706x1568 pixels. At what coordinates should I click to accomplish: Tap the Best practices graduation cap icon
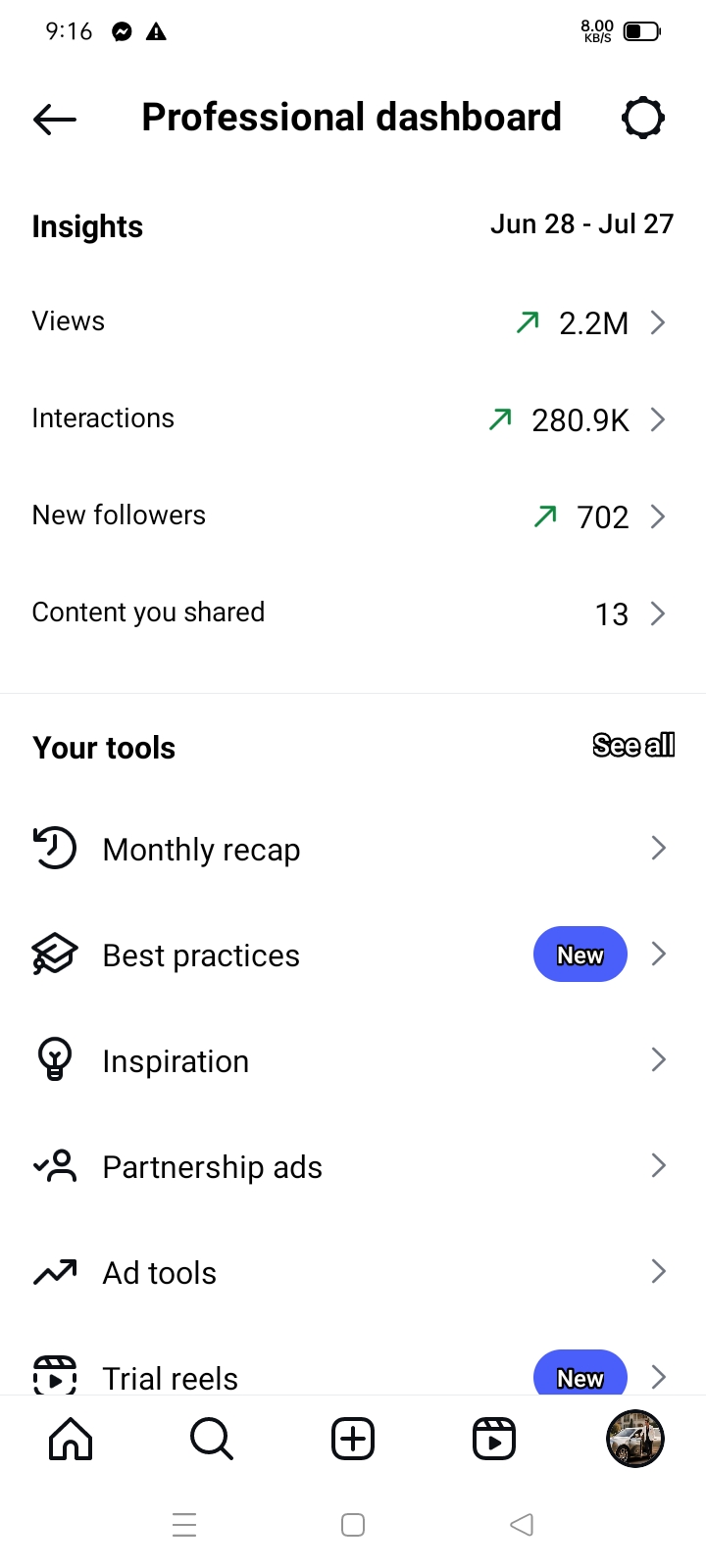(x=55, y=954)
